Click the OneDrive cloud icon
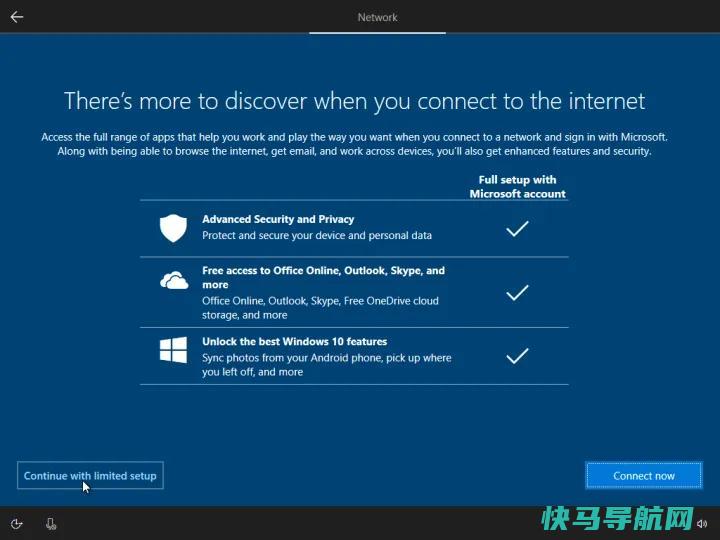The width and height of the screenshot is (720, 540). 174,280
